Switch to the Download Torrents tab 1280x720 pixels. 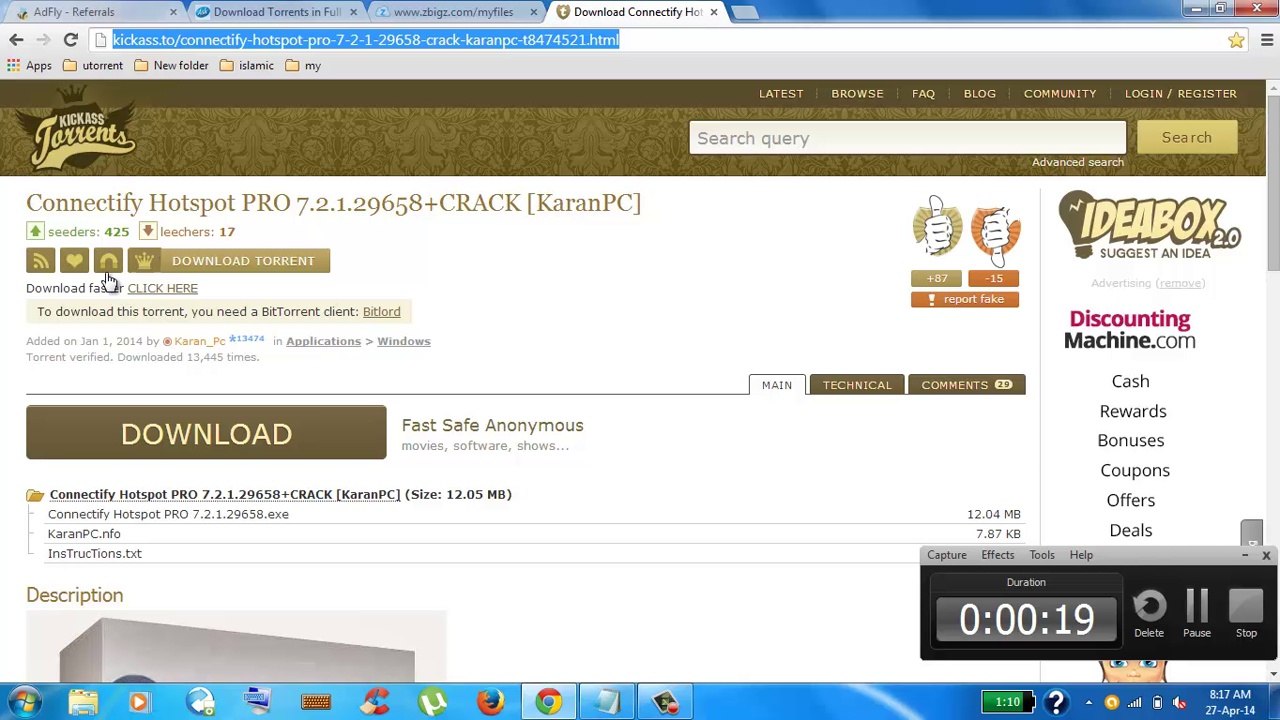(x=276, y=12)
